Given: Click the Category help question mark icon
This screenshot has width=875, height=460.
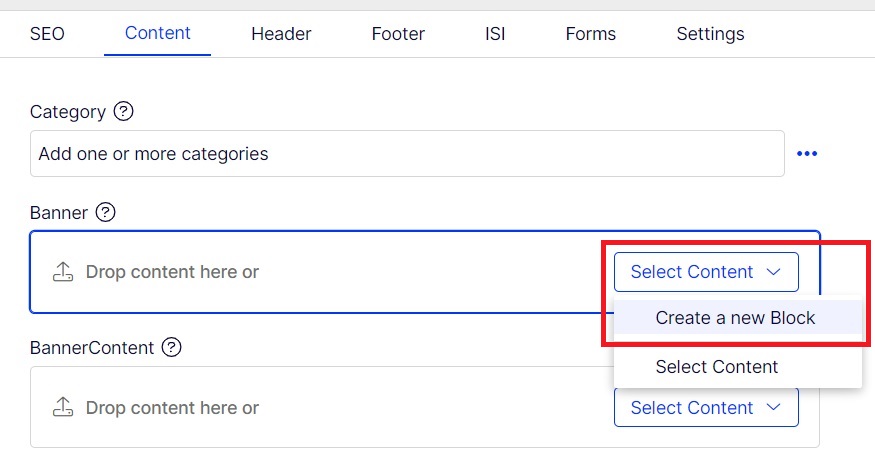Looking at the screenshot, I should 124,112.
